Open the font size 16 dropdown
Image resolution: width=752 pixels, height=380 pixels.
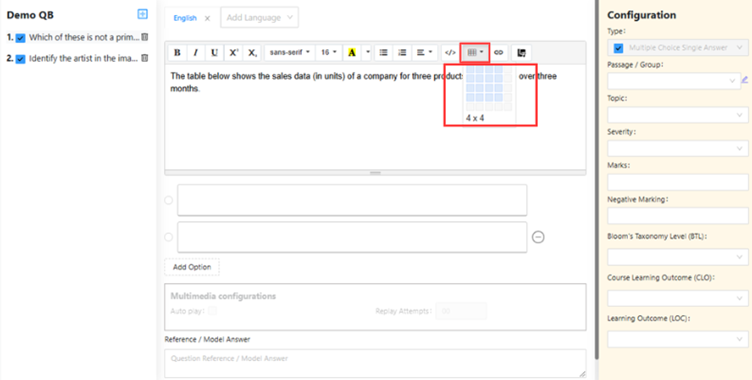coord(329,53)
